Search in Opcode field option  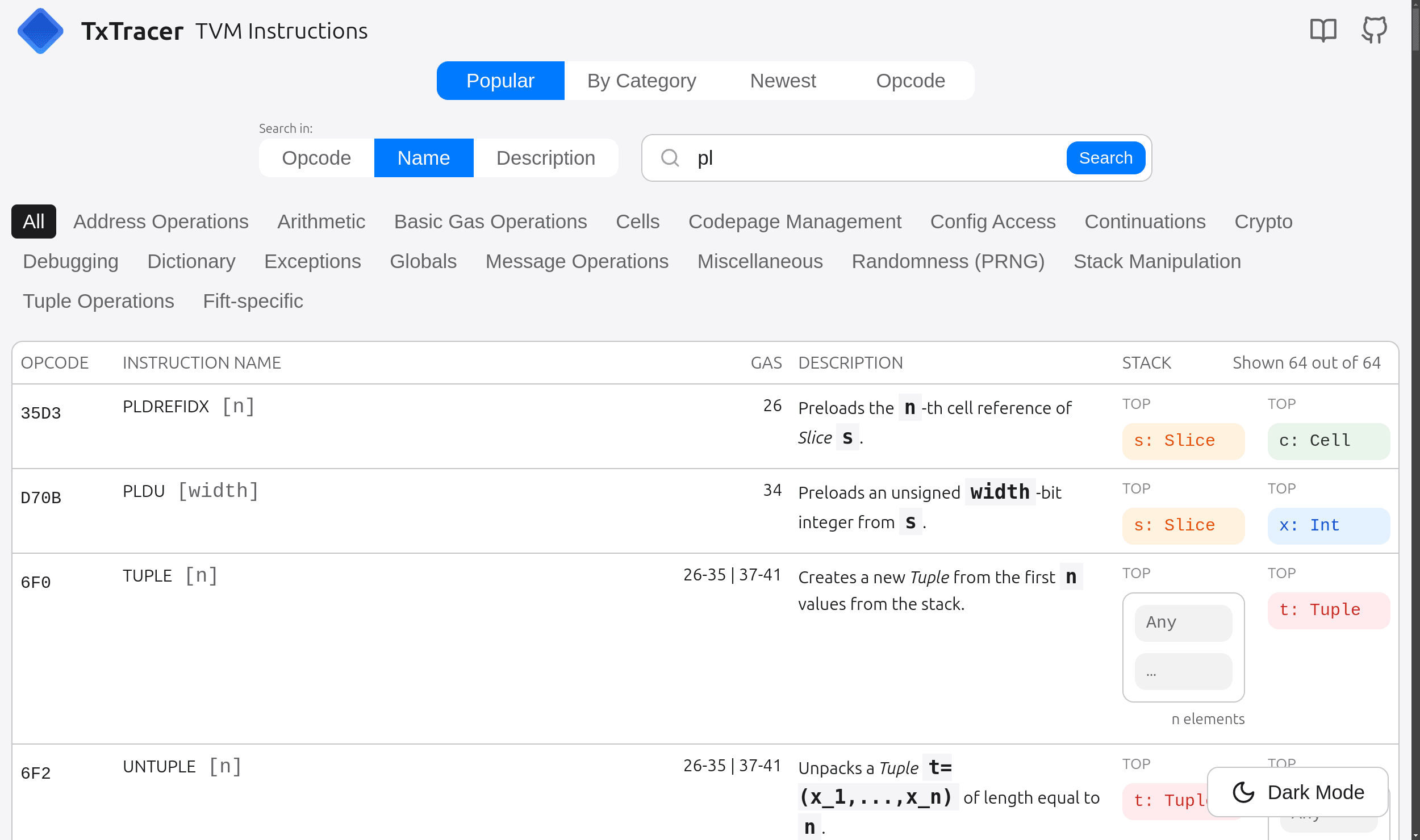316,158
